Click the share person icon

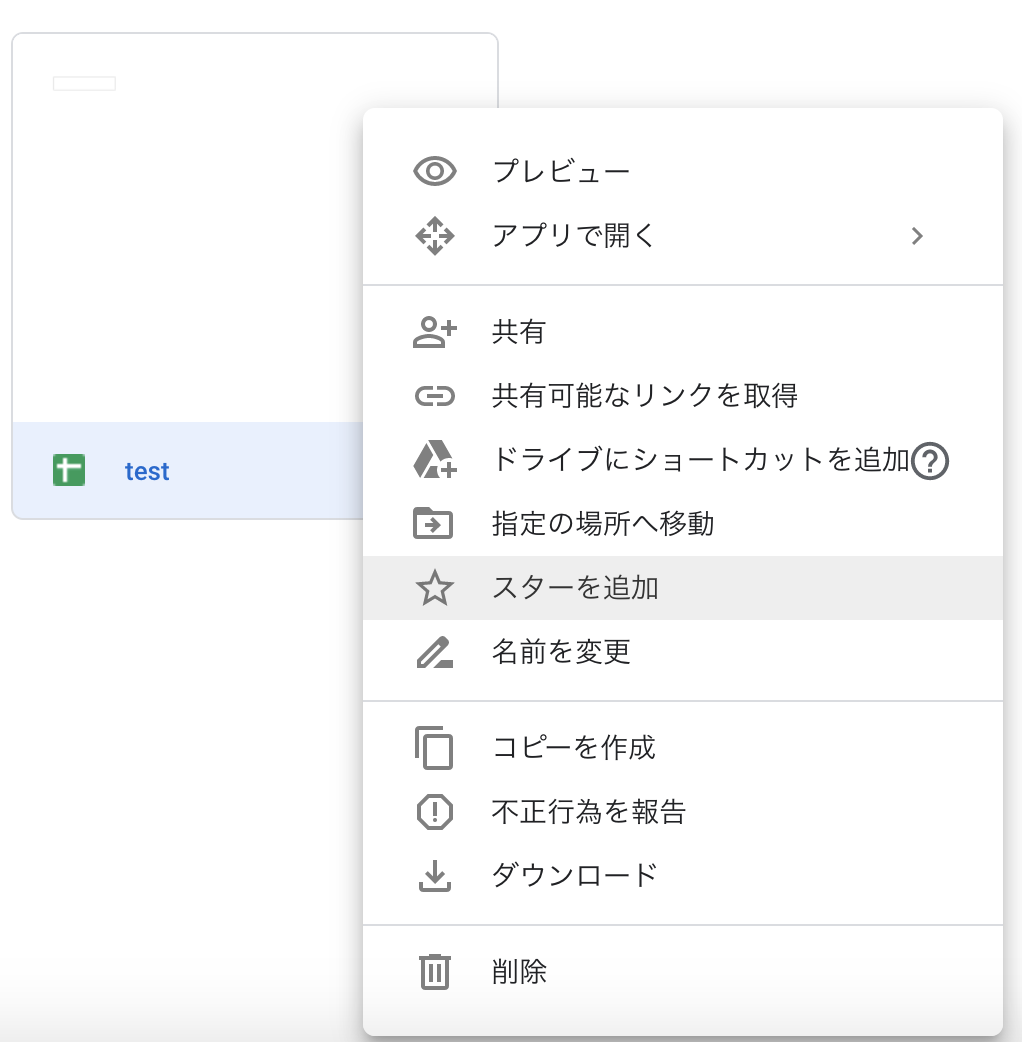tap(434, 332)
